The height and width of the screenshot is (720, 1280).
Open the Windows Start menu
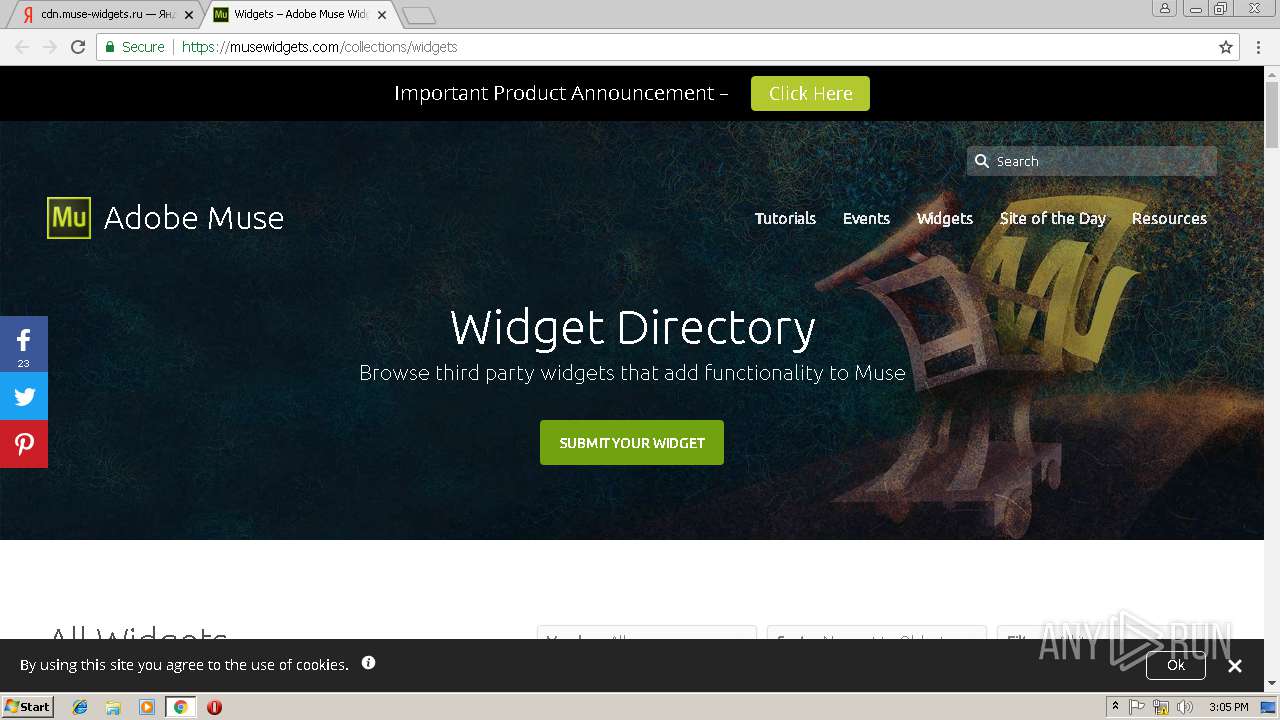pos(27,707)
